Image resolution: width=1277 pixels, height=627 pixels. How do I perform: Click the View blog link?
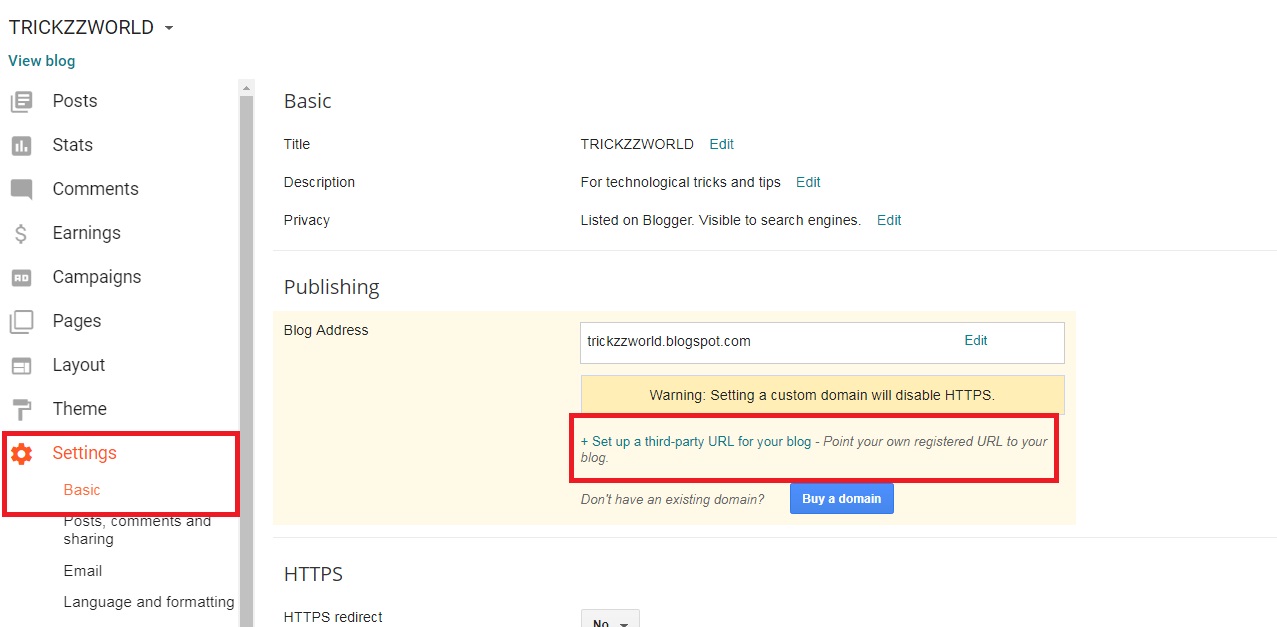pyautogui.click(x=41, y=60)
